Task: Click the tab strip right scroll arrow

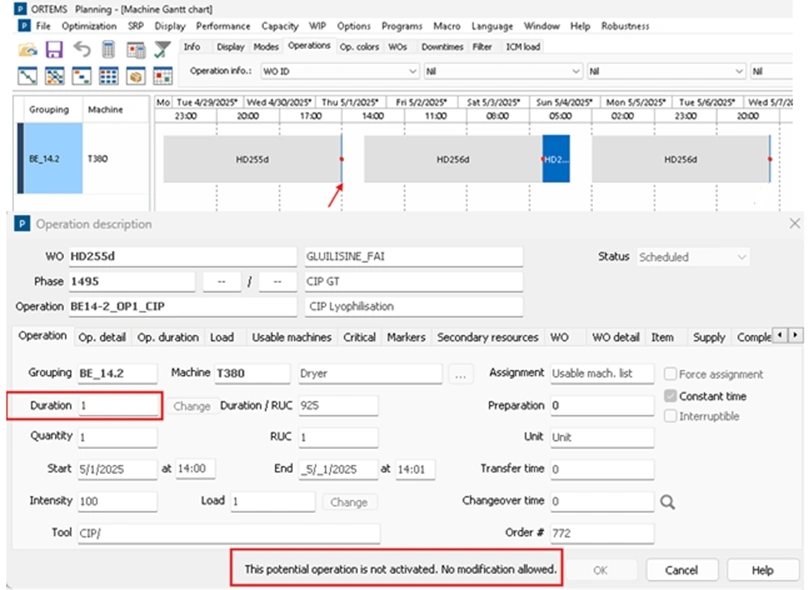Action: [x=795, y=335]
